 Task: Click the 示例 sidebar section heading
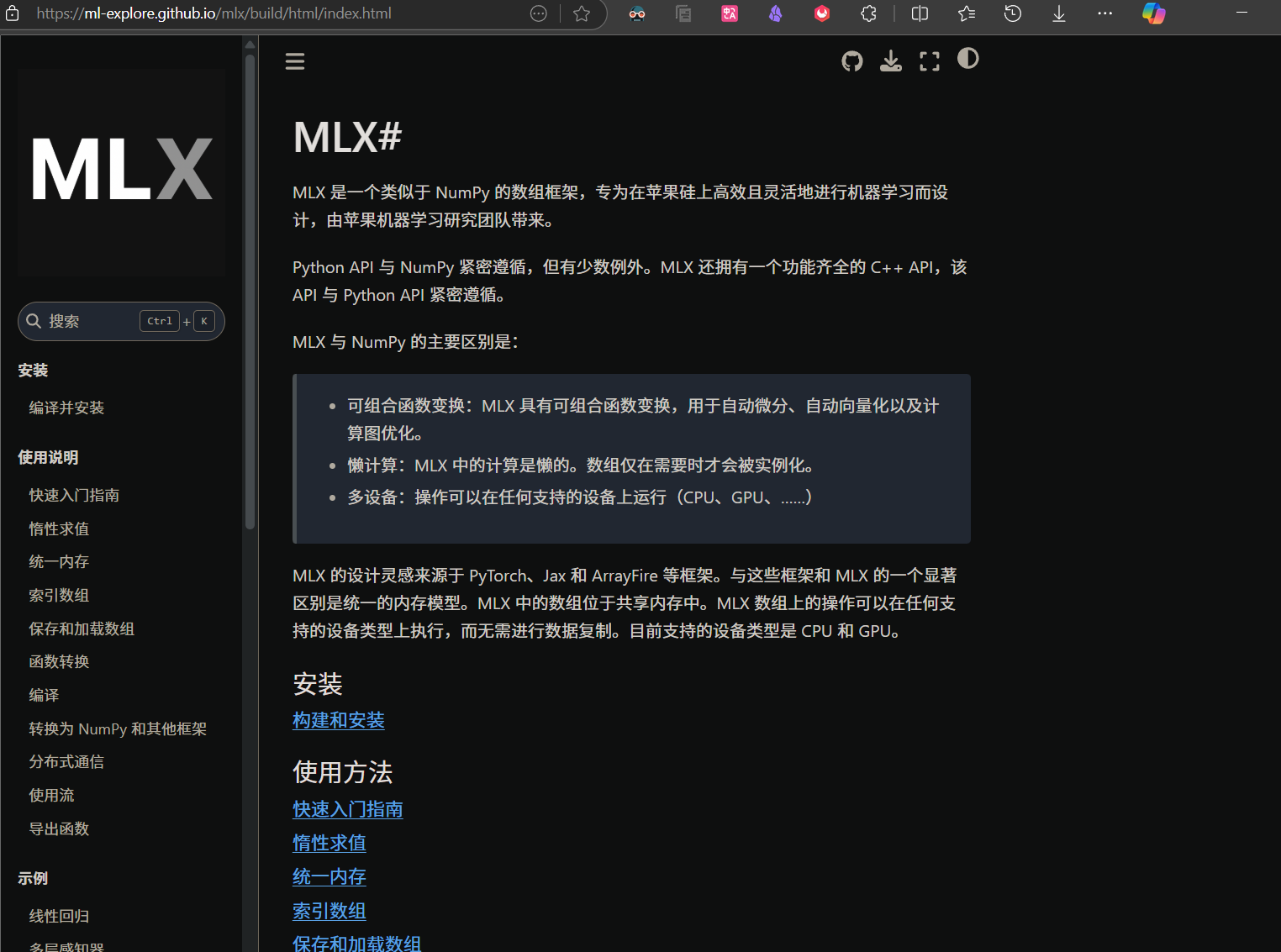coord(33,878)
